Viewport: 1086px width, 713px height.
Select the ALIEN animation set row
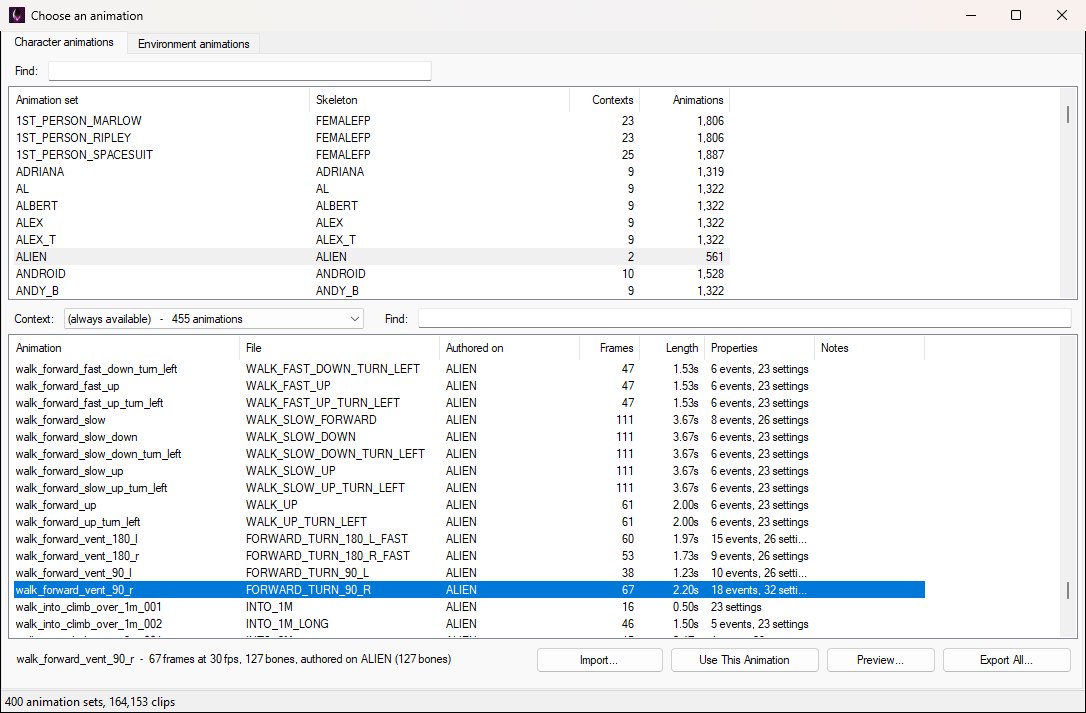[x=371, y=256]
